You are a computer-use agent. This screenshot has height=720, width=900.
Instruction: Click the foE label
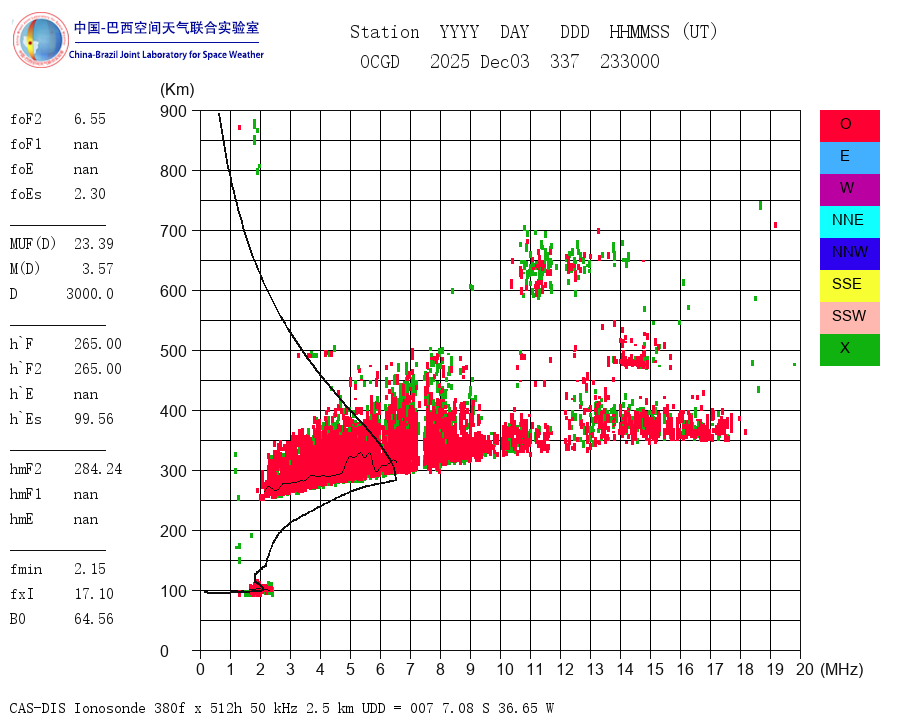(22, 169)
